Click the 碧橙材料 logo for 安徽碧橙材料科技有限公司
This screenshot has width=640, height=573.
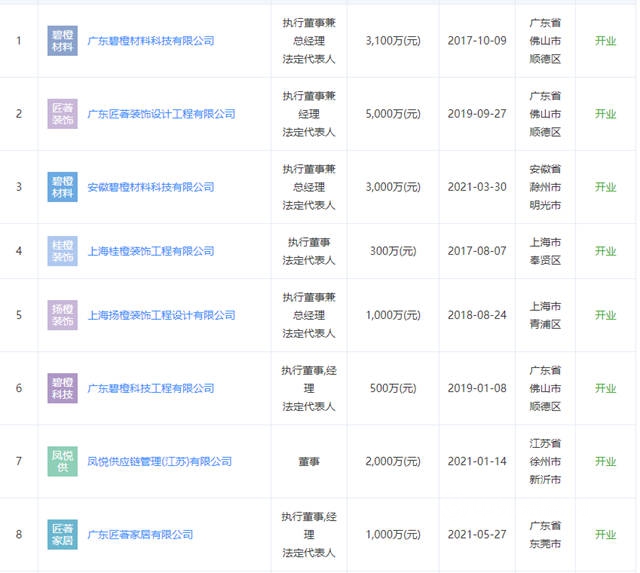click(x=62, y=187)
